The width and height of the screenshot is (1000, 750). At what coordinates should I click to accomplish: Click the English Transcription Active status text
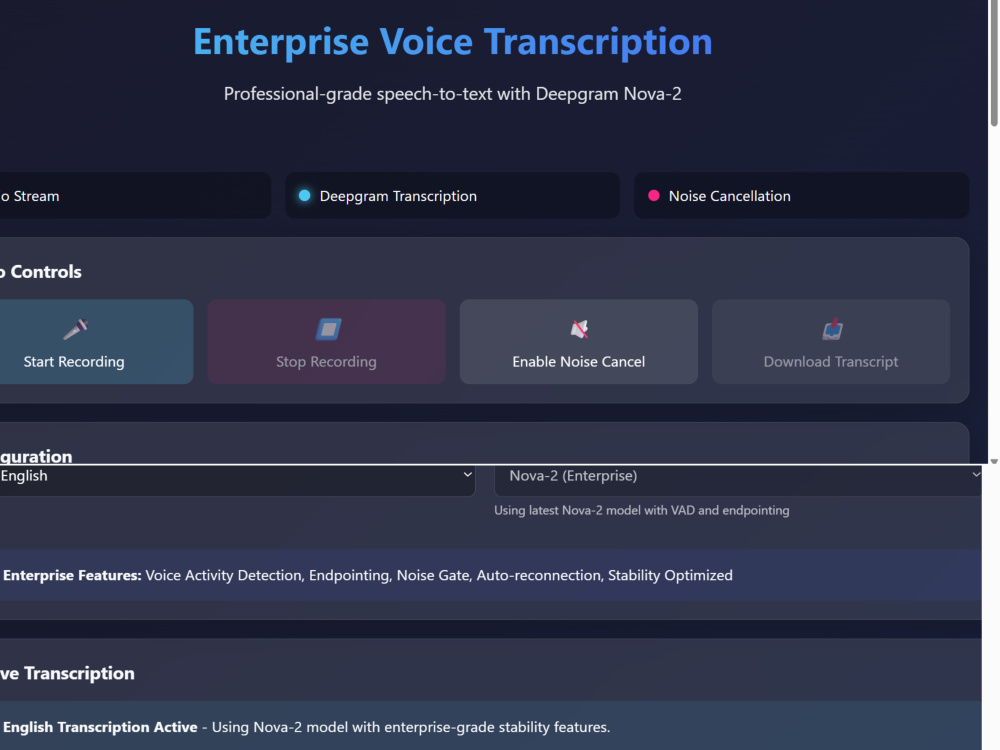click(306, 727)
